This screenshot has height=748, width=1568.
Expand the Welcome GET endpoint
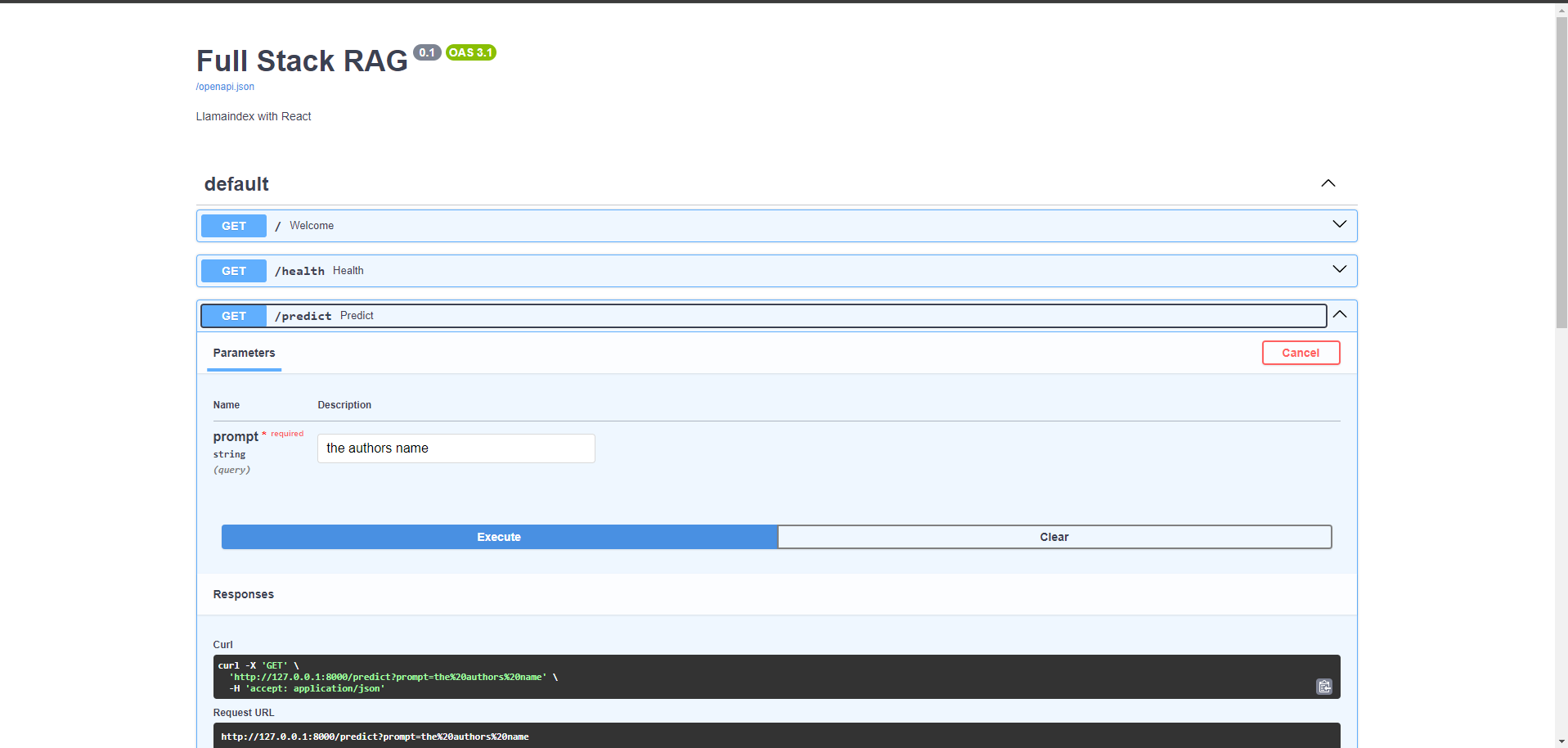1339,224
